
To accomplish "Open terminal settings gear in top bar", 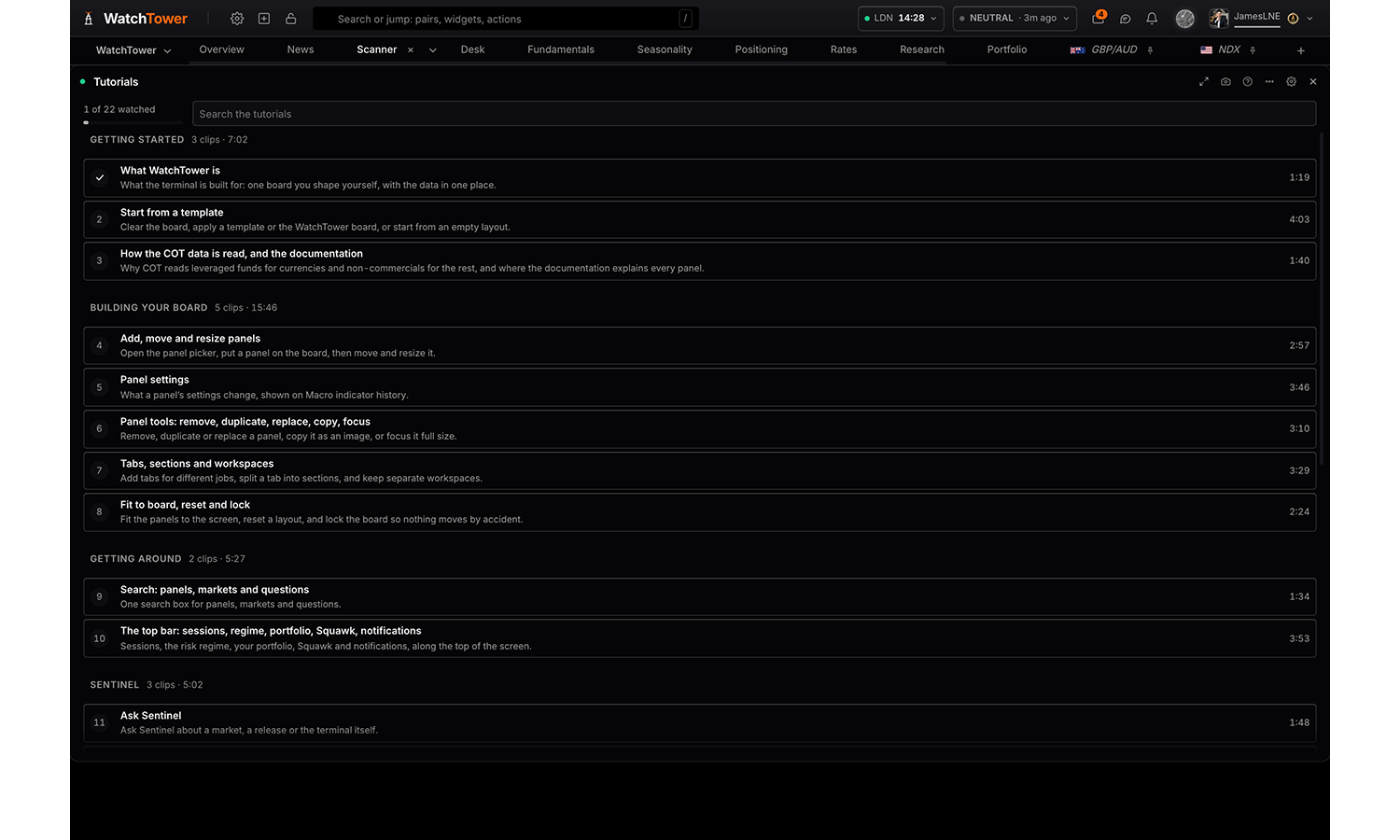I will 237,19.
